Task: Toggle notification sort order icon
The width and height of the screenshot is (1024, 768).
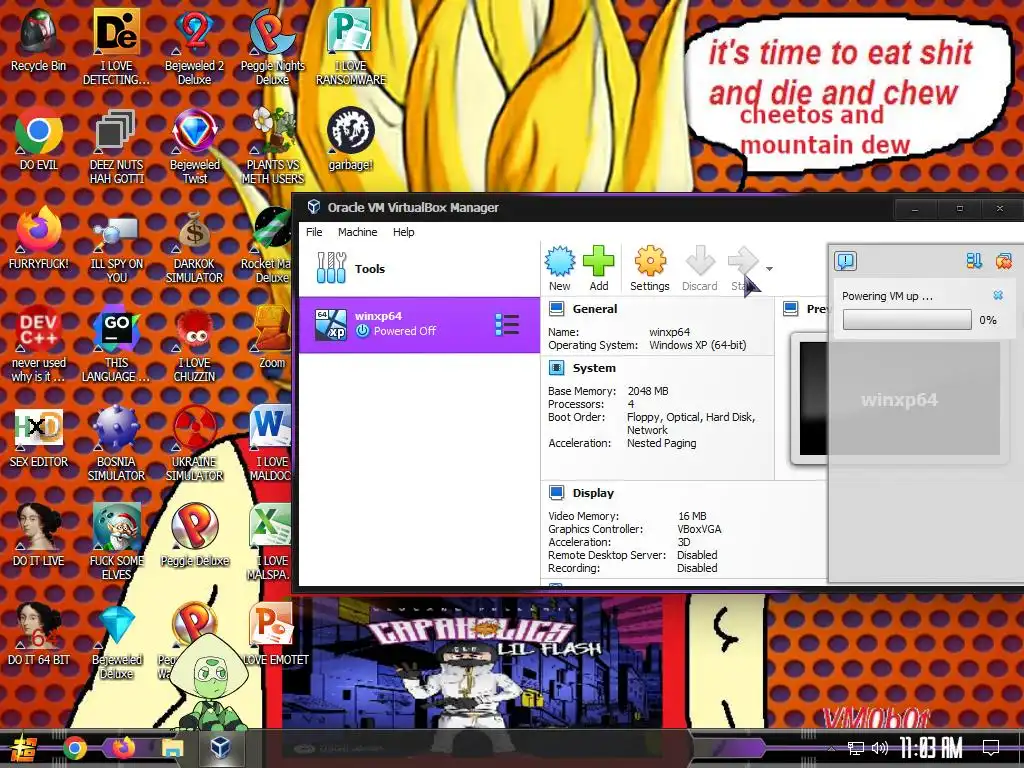Action: click(974, 261)
